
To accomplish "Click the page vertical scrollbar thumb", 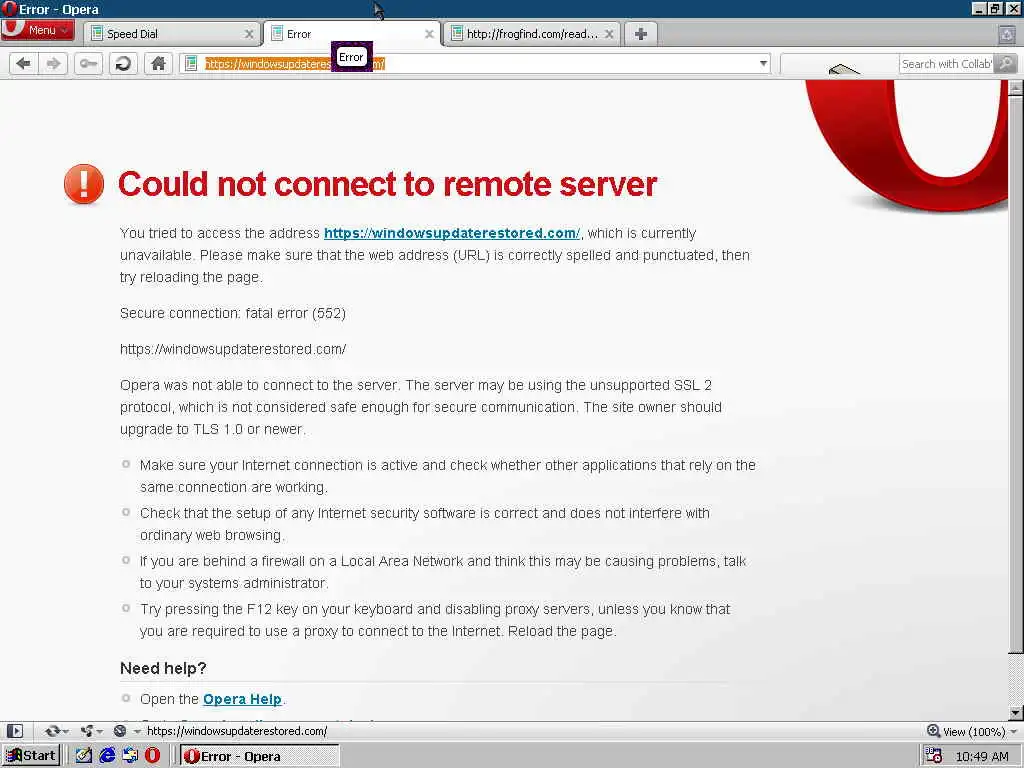I will pos(1015,374).
